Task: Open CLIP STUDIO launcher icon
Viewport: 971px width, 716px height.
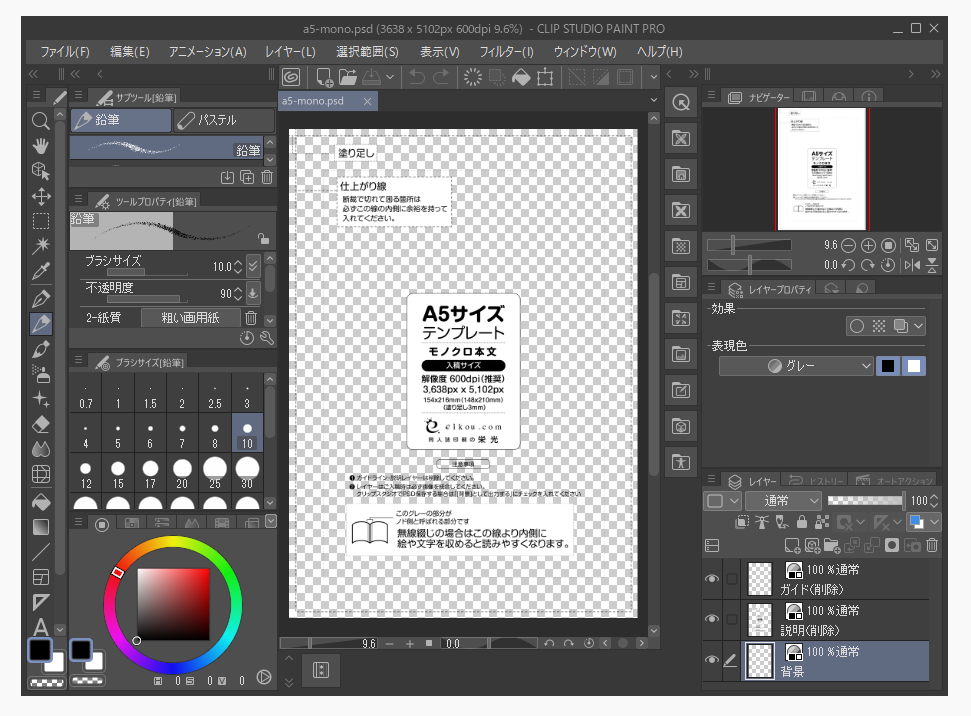Action: click(290, 77)
